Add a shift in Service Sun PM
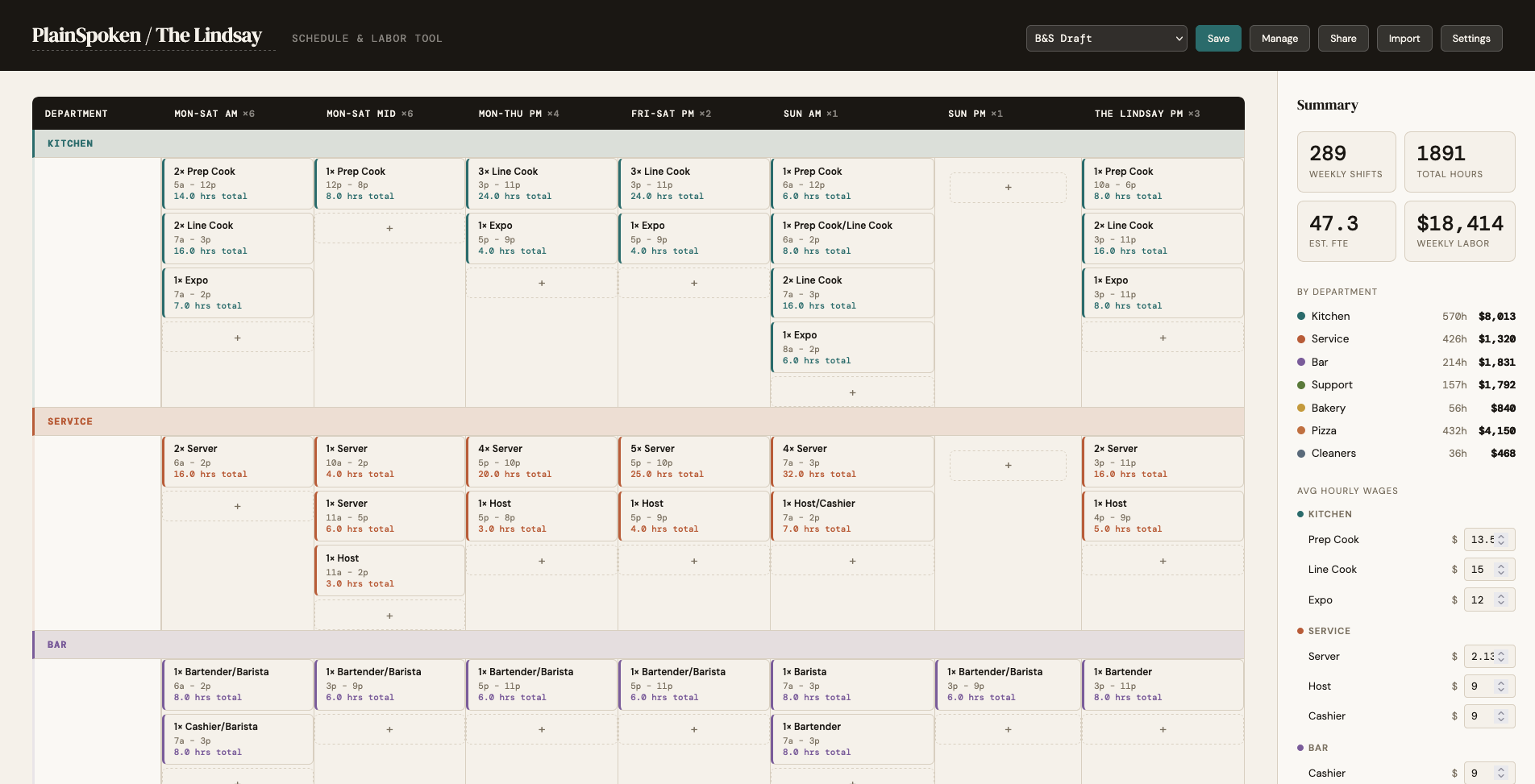The height and width of the screenshot is (784, 1535). 1008,466
